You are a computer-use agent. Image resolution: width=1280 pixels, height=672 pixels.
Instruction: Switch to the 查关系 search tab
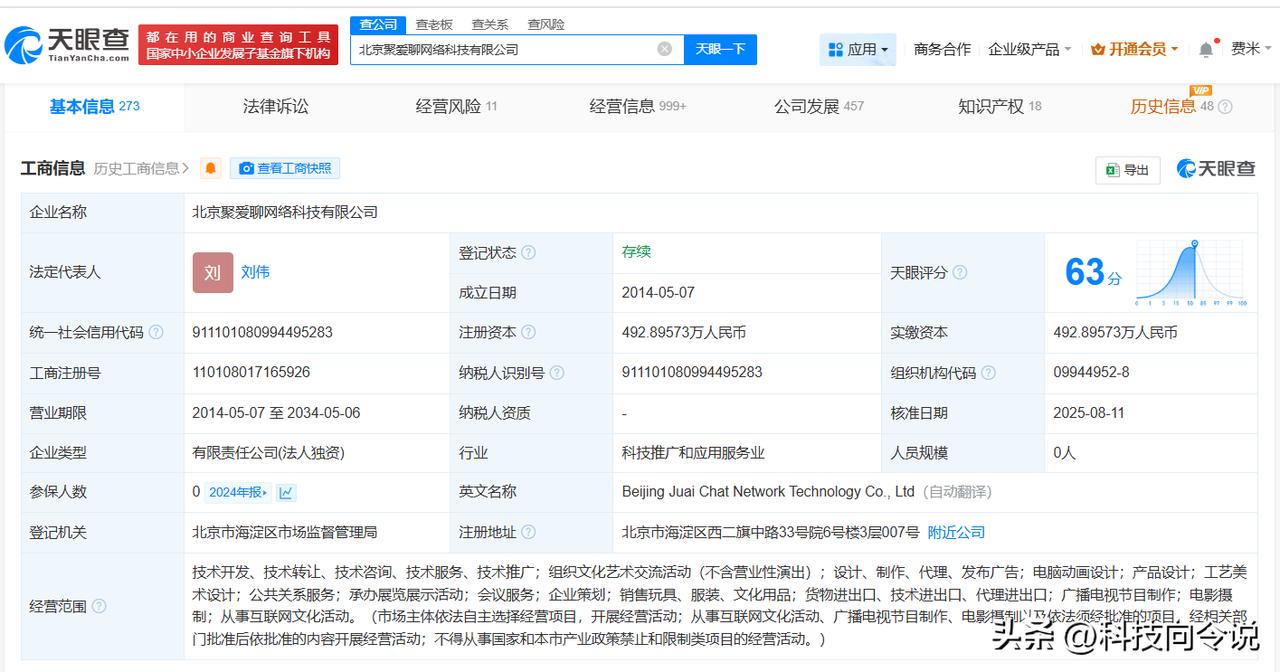490,24
